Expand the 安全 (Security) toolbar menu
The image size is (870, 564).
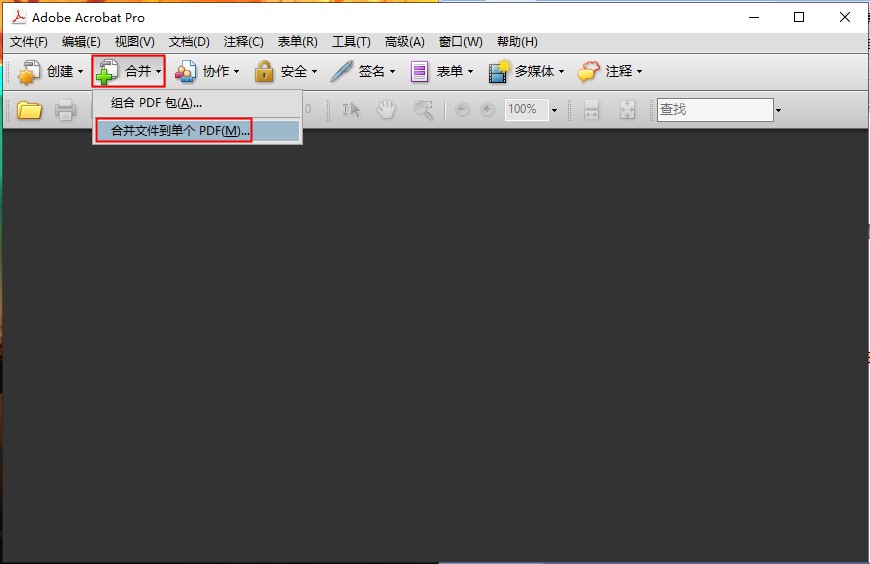pos(285,71)
